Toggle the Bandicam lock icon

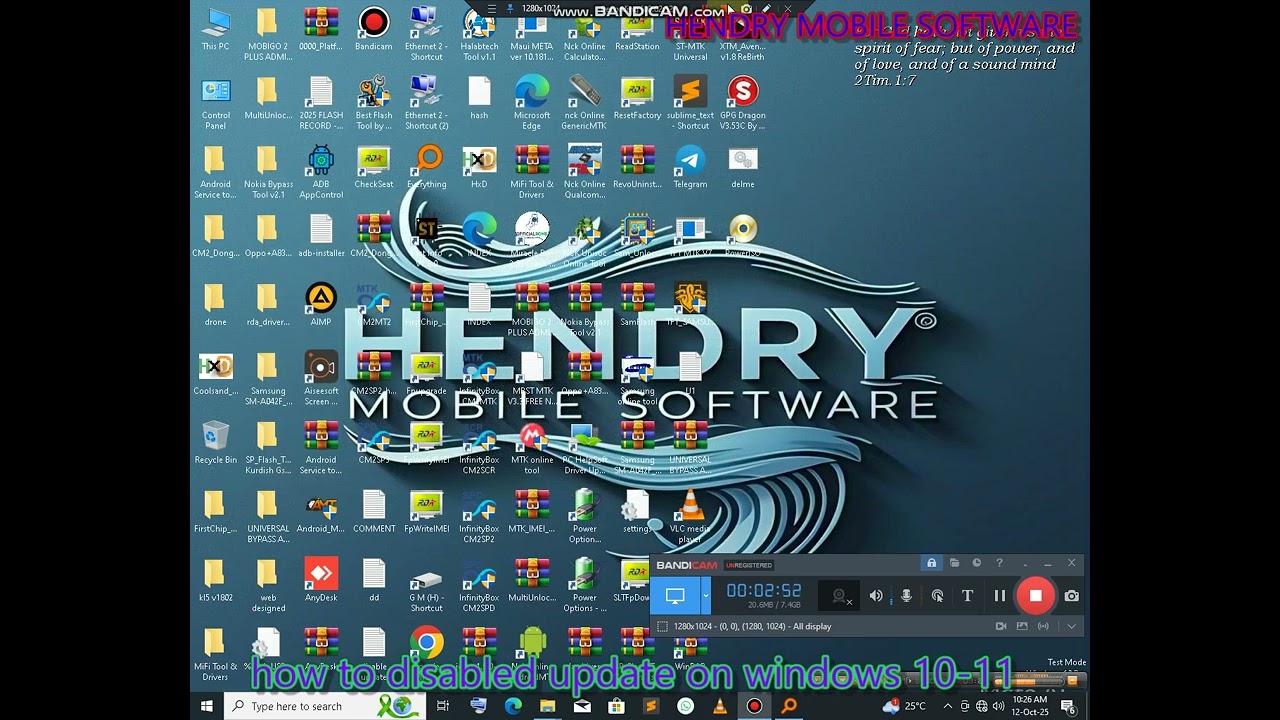tap(931, 564)
